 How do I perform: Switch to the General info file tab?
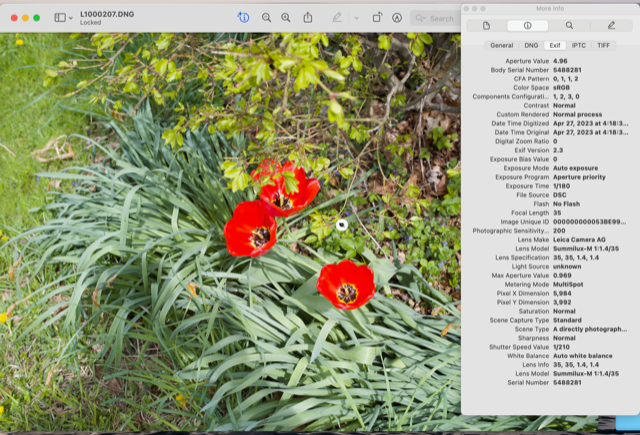[486, 25]
